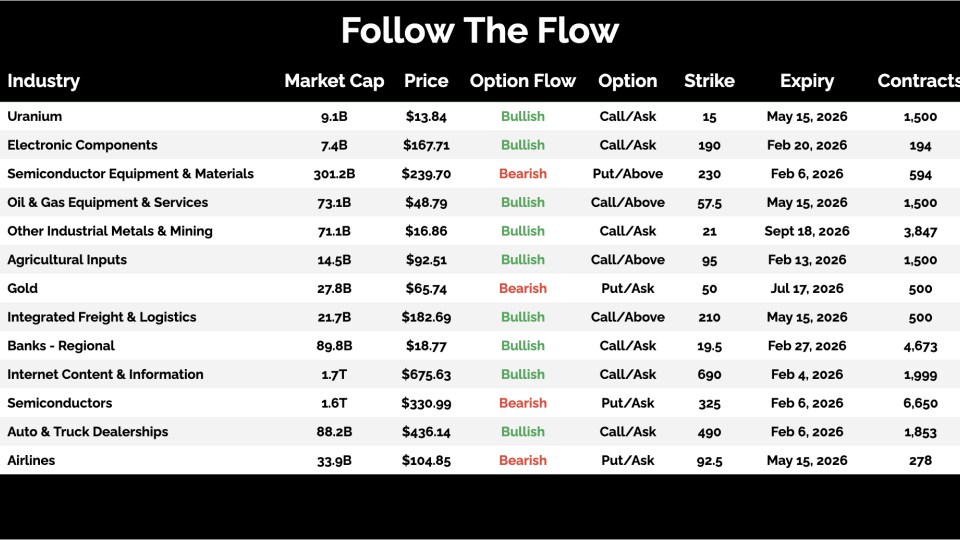Select the Option Flow column header

523,81
